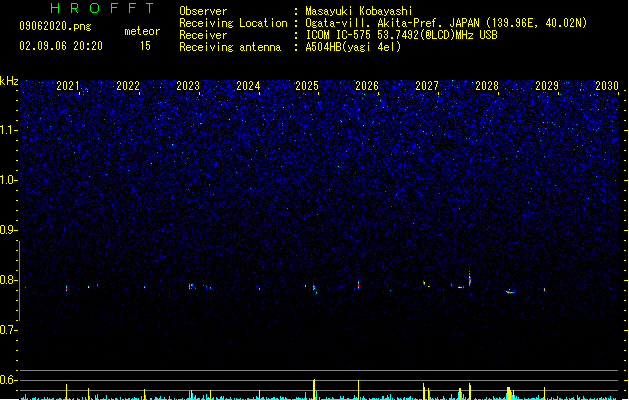This screenshot has width=629, height=400.
Task: Click the 2027 time axis marker
Action: tap(427, 86)
